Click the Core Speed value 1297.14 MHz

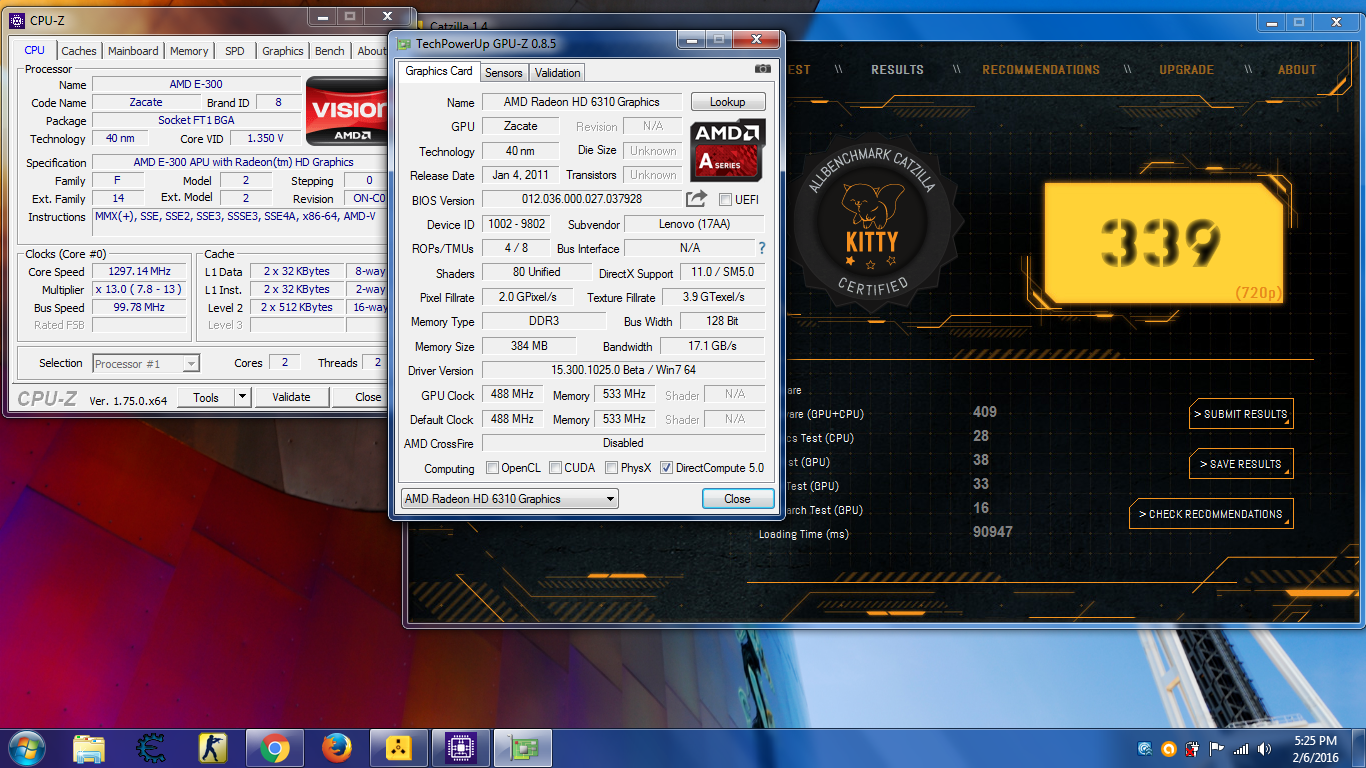coord(139,271)
